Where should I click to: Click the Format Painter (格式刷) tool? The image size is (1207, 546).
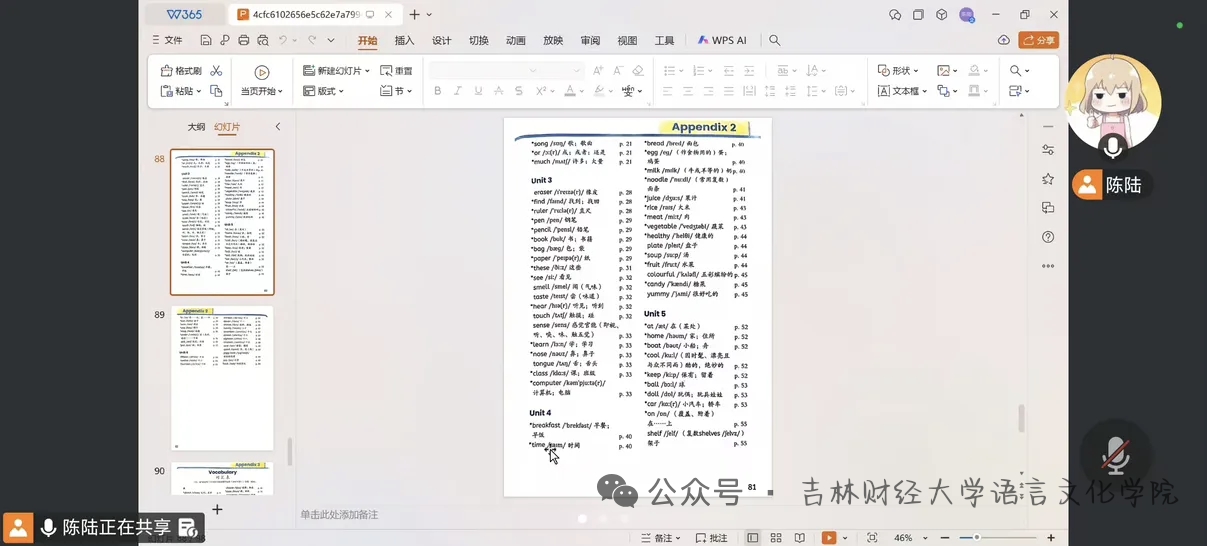pyautogui.click(x=182, y=71)
